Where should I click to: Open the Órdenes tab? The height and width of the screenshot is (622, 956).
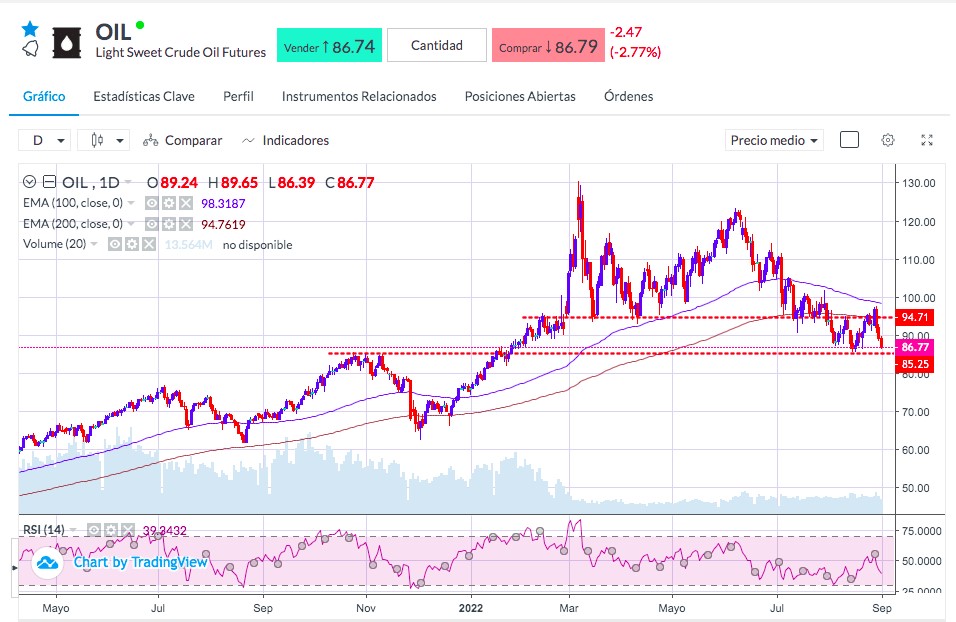point(629,96)
